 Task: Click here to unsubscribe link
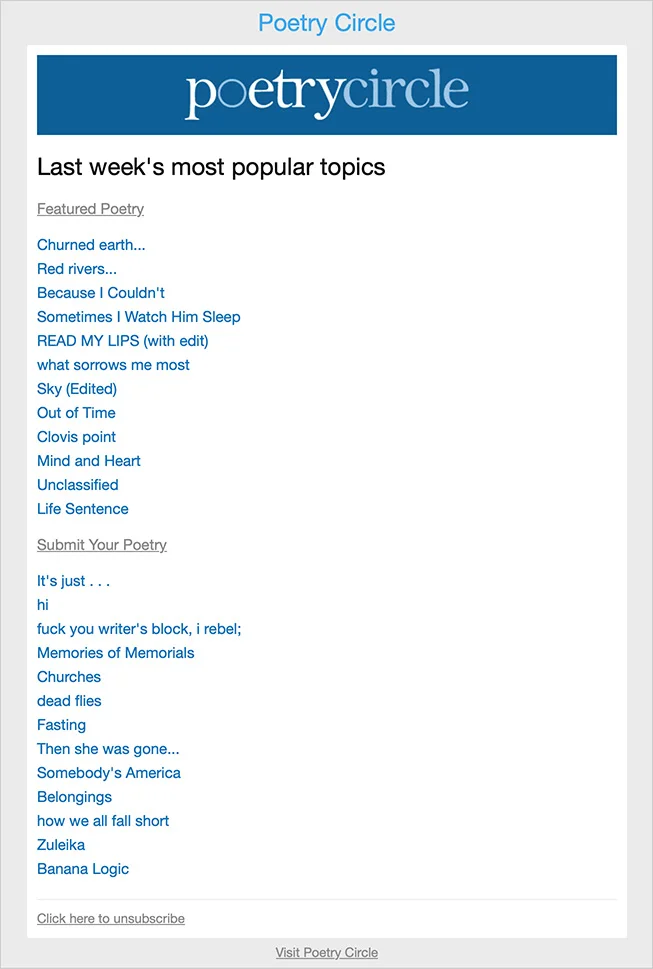tap(110, 918)
